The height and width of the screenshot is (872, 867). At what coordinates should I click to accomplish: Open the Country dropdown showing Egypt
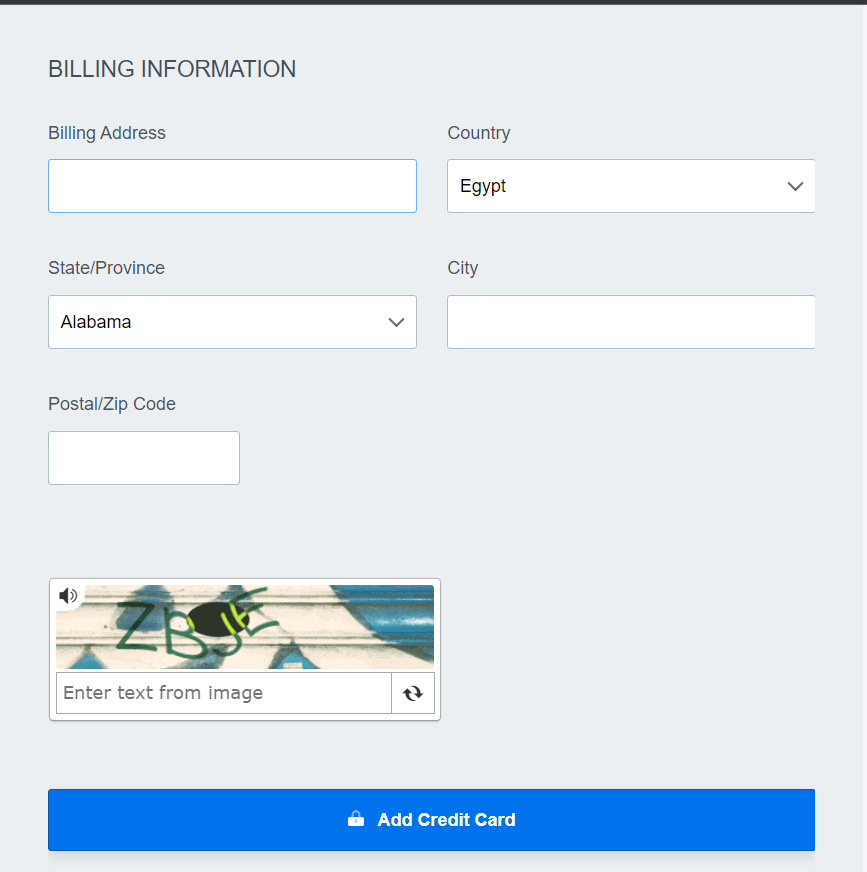[x=631, y=186]
